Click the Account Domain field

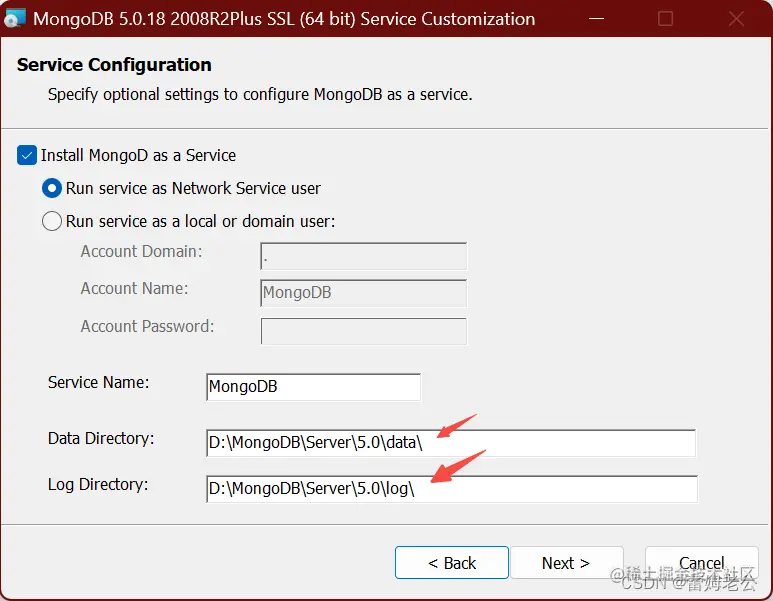click(x=363, y=256)
